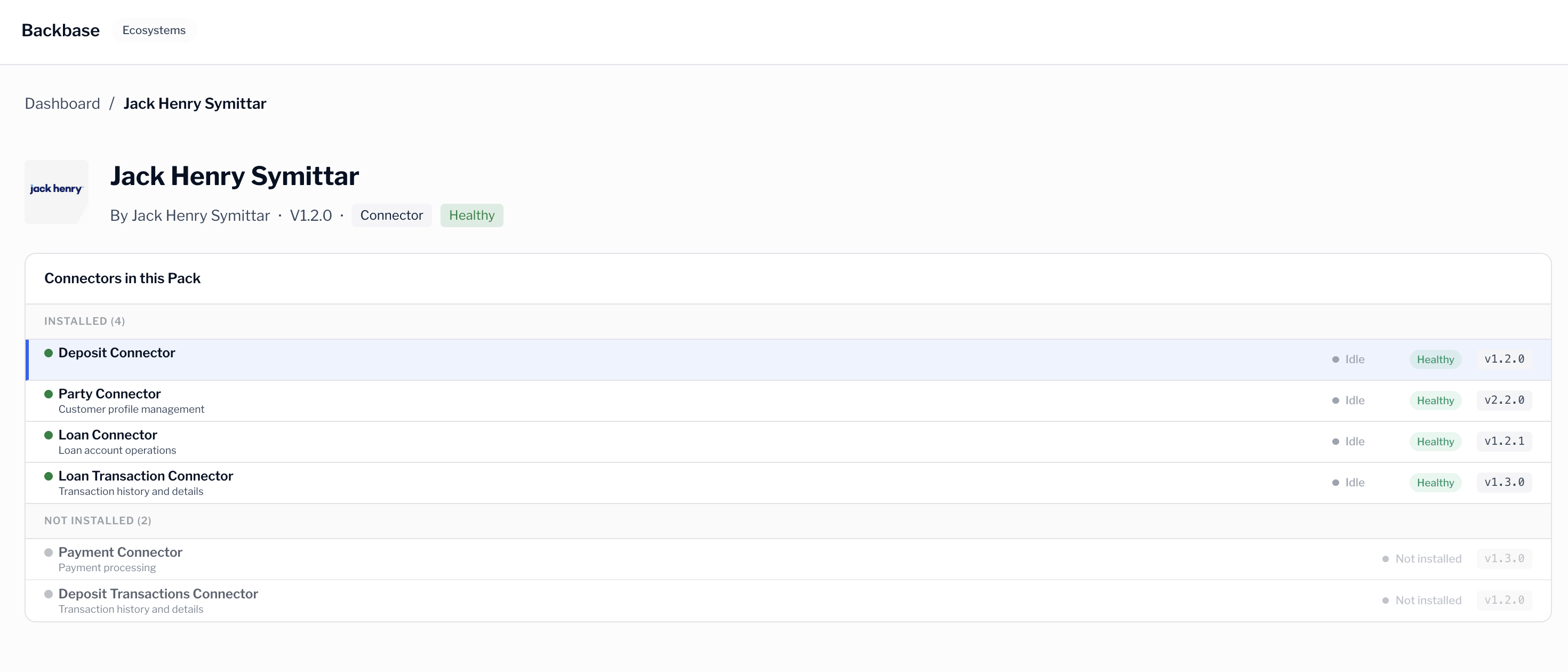Click the Healthy badge for Loan Connector
Screen dimensions: 1568x672
coord(1435,442)
